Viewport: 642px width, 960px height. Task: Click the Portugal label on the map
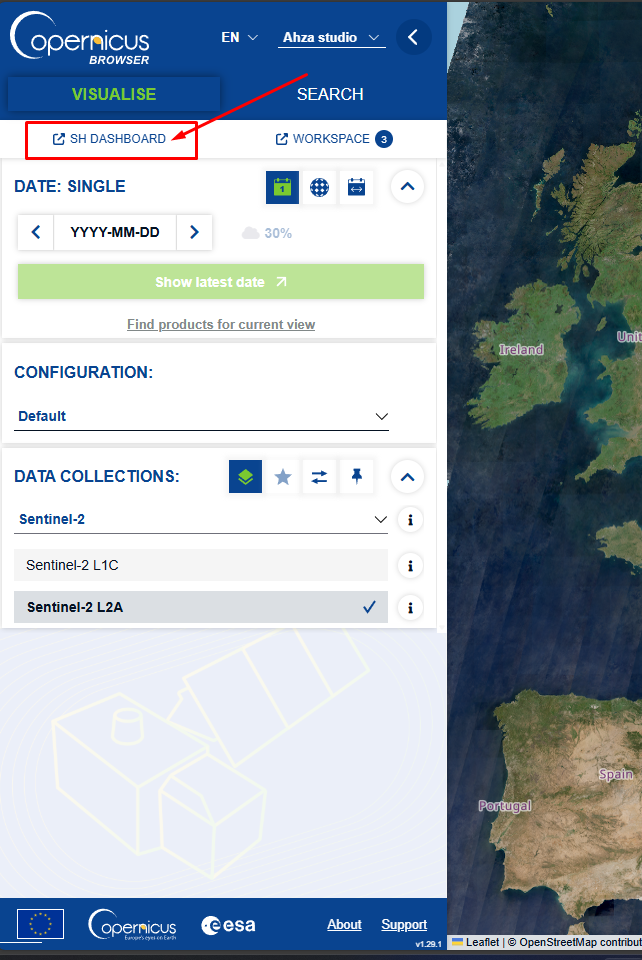pos(505,806)
